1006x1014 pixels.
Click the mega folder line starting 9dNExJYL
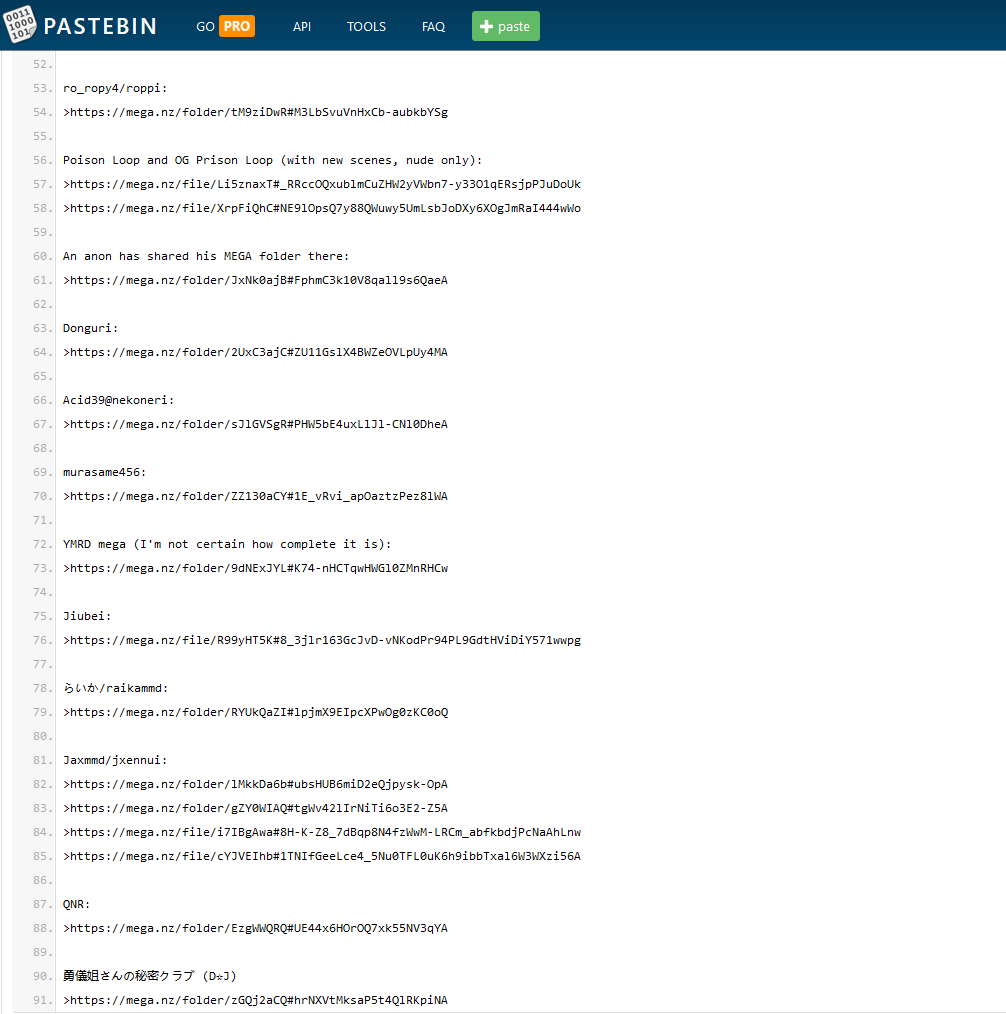[255, 568]
